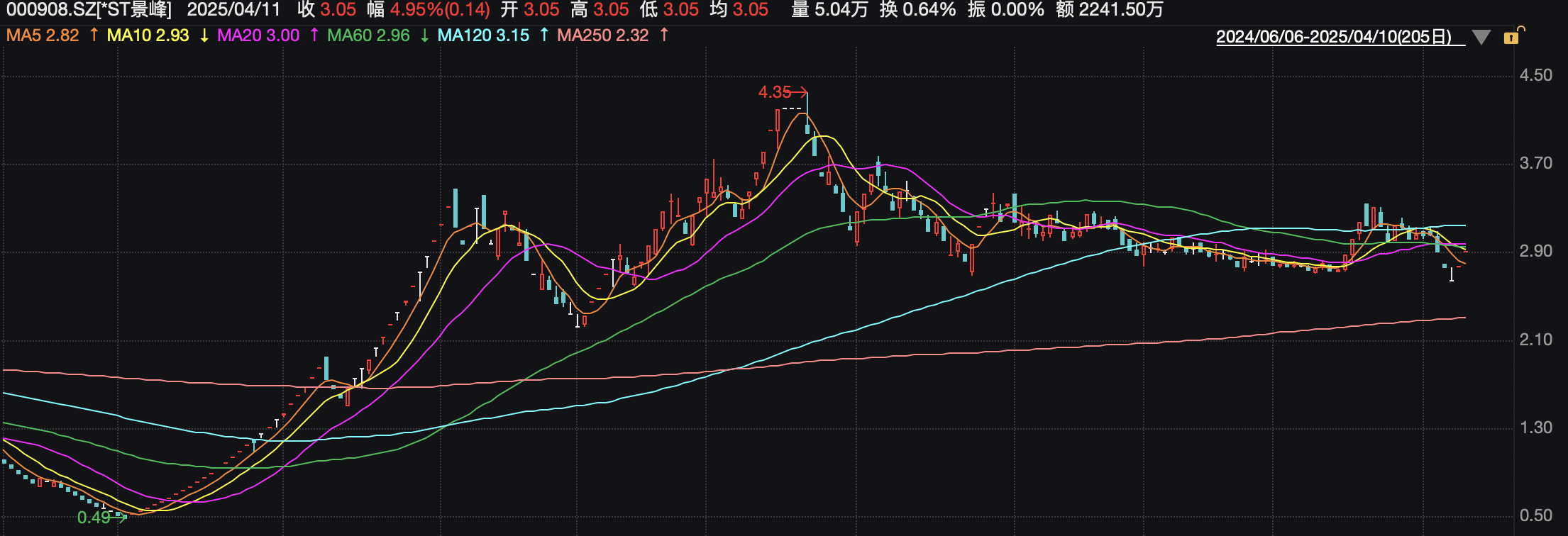Click the magenta MA20 up arrow
The width and height of the screenshot is (1568, 536).
pos(314,35)
